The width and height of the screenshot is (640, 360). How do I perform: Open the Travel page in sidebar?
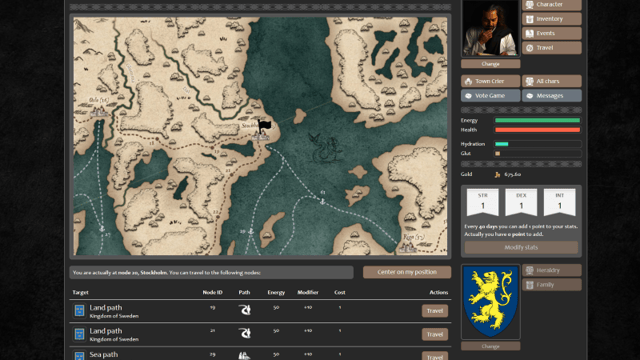tap(551, 48)
